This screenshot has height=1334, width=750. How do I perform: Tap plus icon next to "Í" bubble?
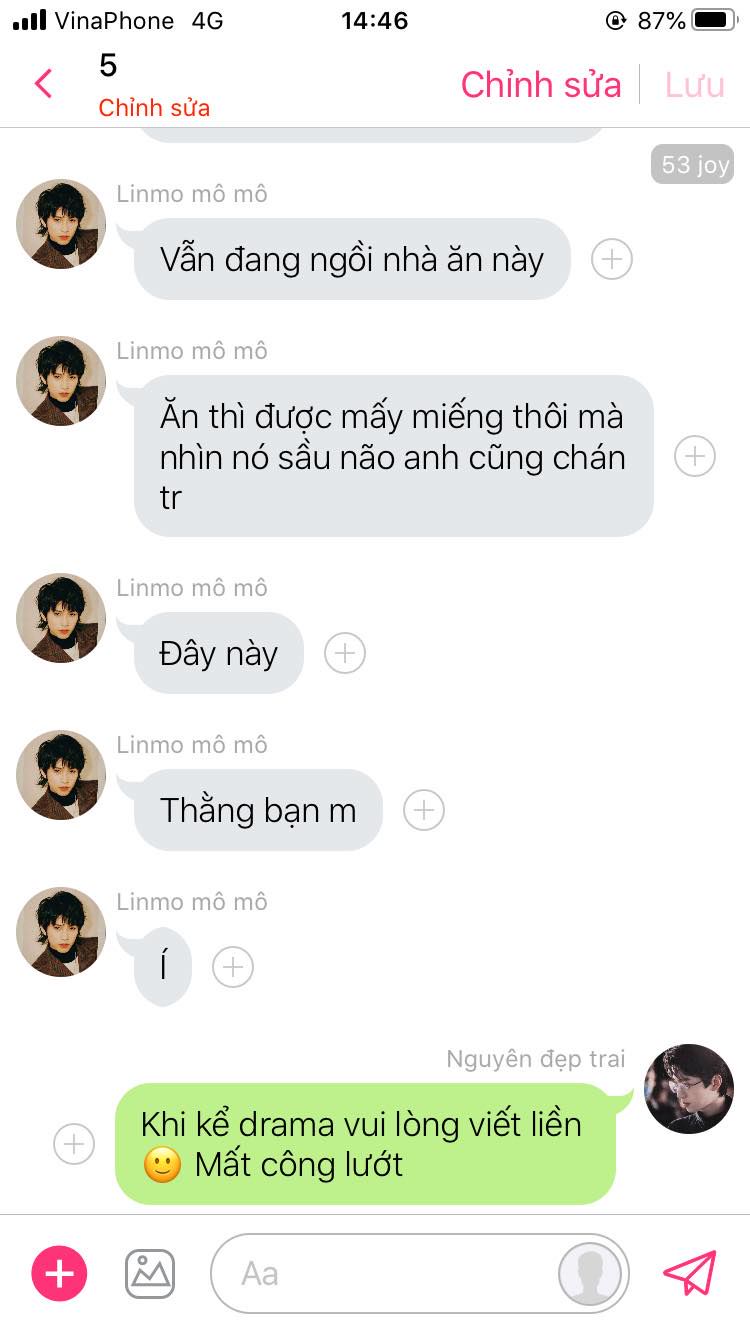(x=233, y=967)
